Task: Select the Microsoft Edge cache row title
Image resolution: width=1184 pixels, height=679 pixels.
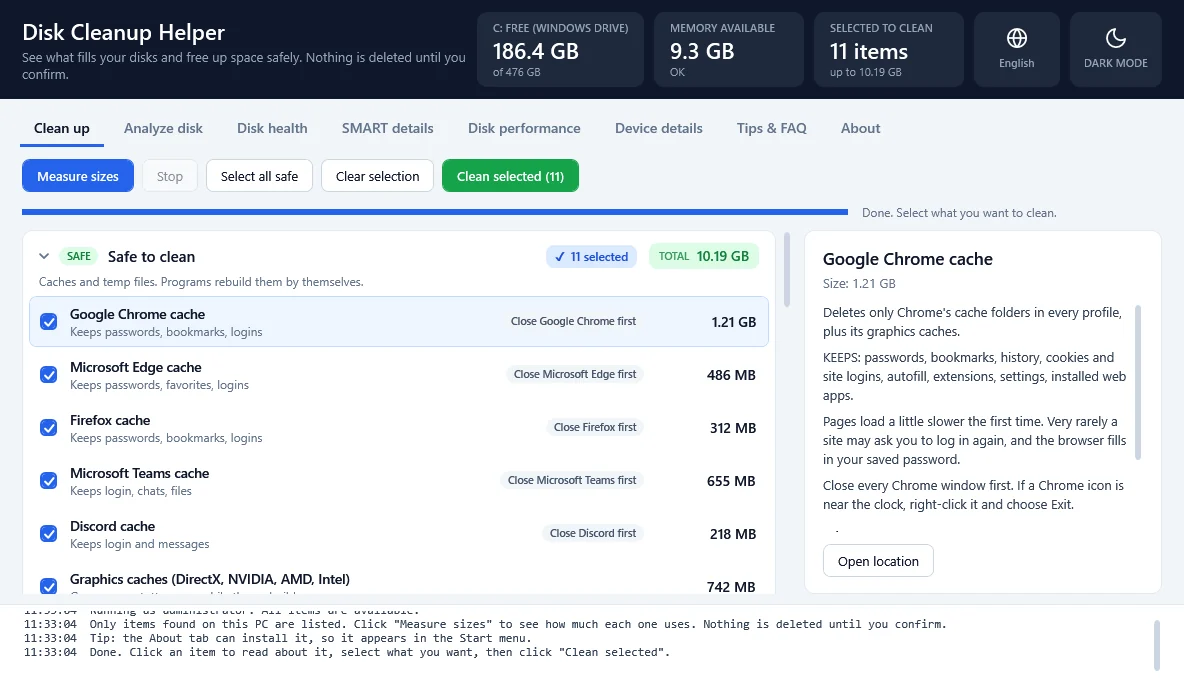Action: (136, 367)
